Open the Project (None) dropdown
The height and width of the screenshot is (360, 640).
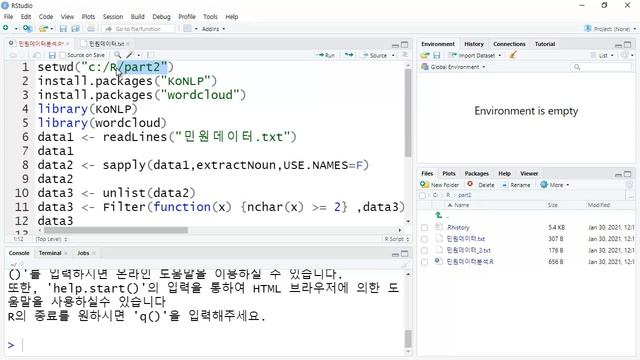click(x=610, y=29)
